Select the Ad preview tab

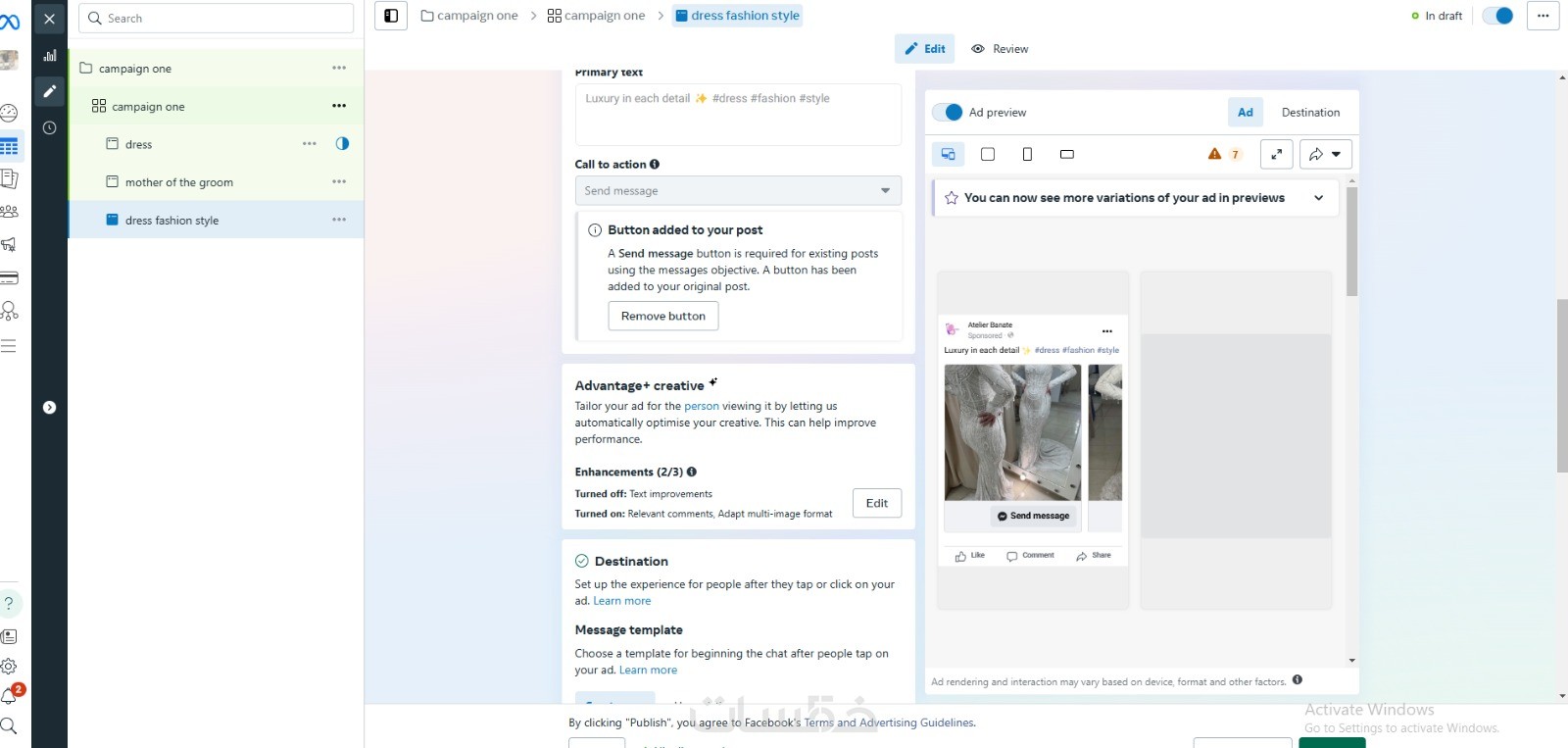pos(1246,113)
